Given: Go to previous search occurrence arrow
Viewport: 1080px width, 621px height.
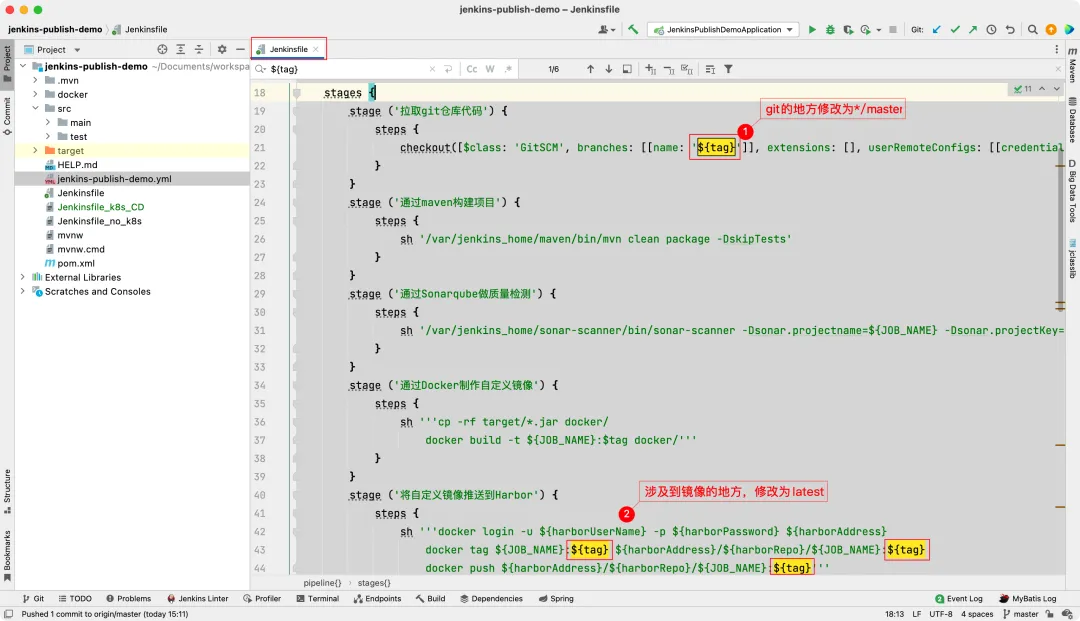Looking at the screenshot, I should 590,69.
